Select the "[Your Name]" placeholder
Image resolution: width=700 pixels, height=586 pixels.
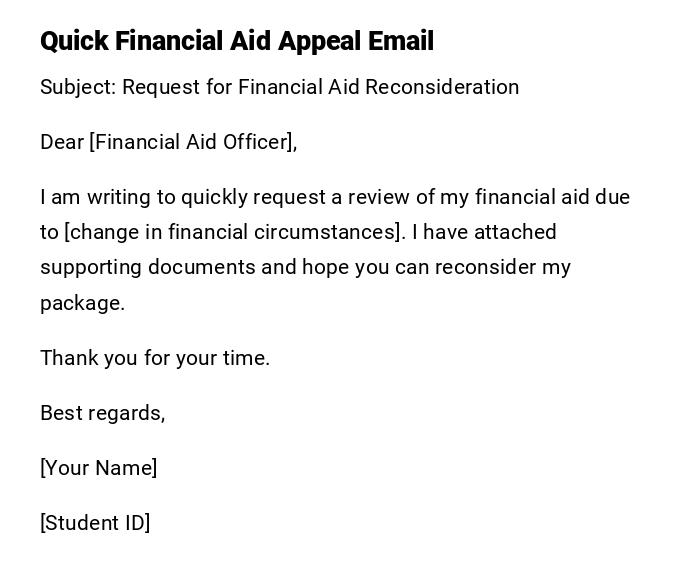(x=98, y=468)
